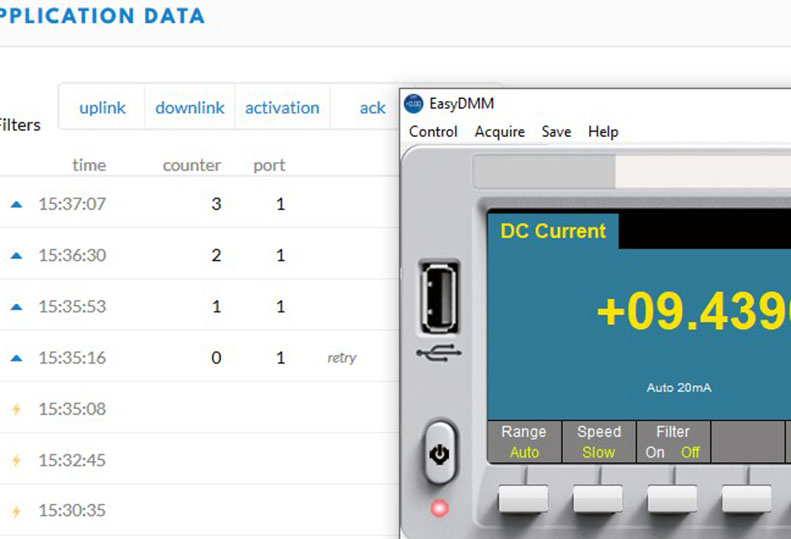Click uplink arrow icon for 15:36:30 row
The height and width of the screenshot is (539, 791).
pos(16,255)
